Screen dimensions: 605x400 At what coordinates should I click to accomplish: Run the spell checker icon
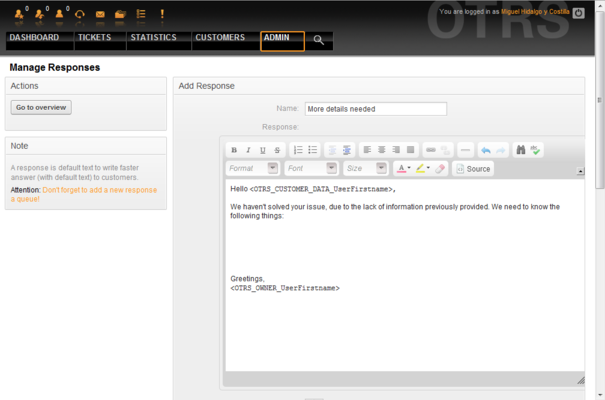tap(535, 150)
